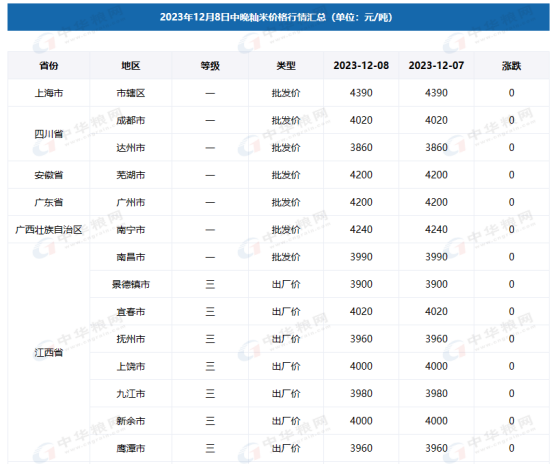Image resolution: width=554 pixels, height=465 pixels.
Task: Click the 等级 column header
Action: (210, 65)
